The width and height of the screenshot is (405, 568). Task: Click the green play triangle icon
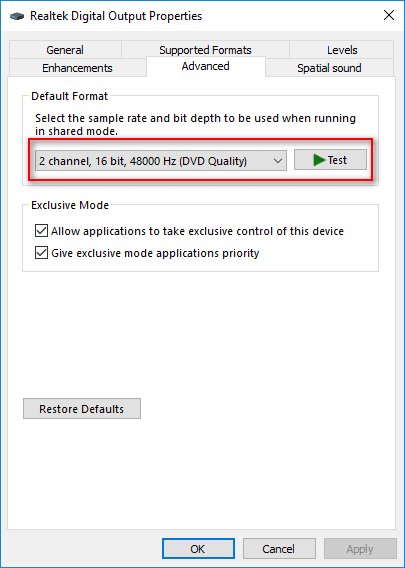pos(319,160)
